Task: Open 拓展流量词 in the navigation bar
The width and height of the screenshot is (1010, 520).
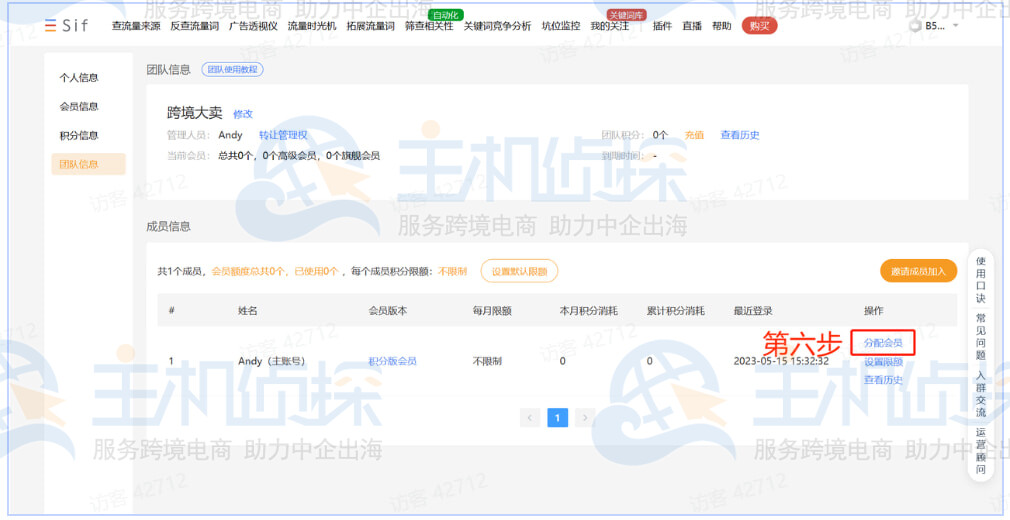Action: (x=370, y=26)
